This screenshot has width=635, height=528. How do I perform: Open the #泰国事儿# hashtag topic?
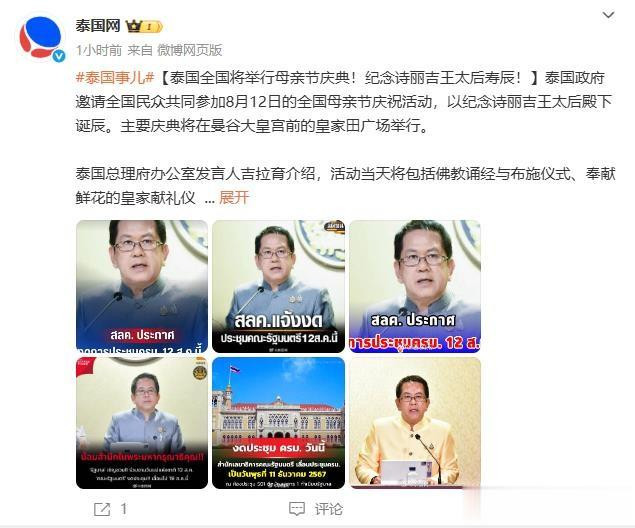(115, 78)
